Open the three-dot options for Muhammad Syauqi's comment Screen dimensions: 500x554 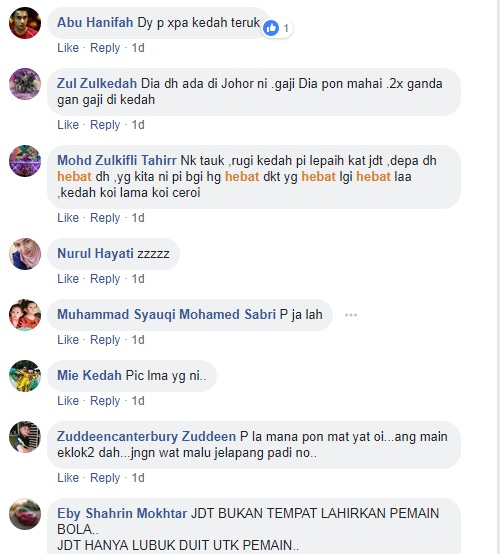point(351,315)
